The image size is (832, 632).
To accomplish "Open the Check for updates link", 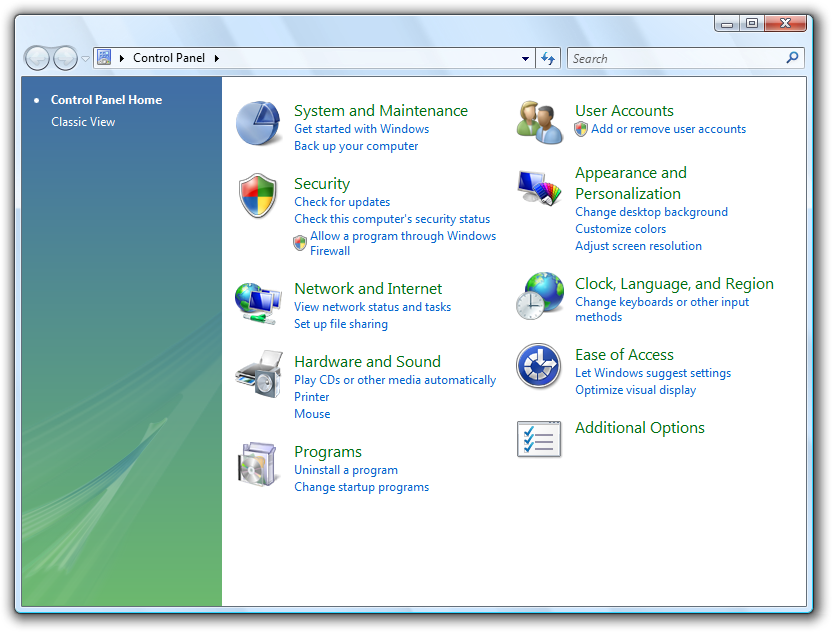I will [x=342, y=202].
